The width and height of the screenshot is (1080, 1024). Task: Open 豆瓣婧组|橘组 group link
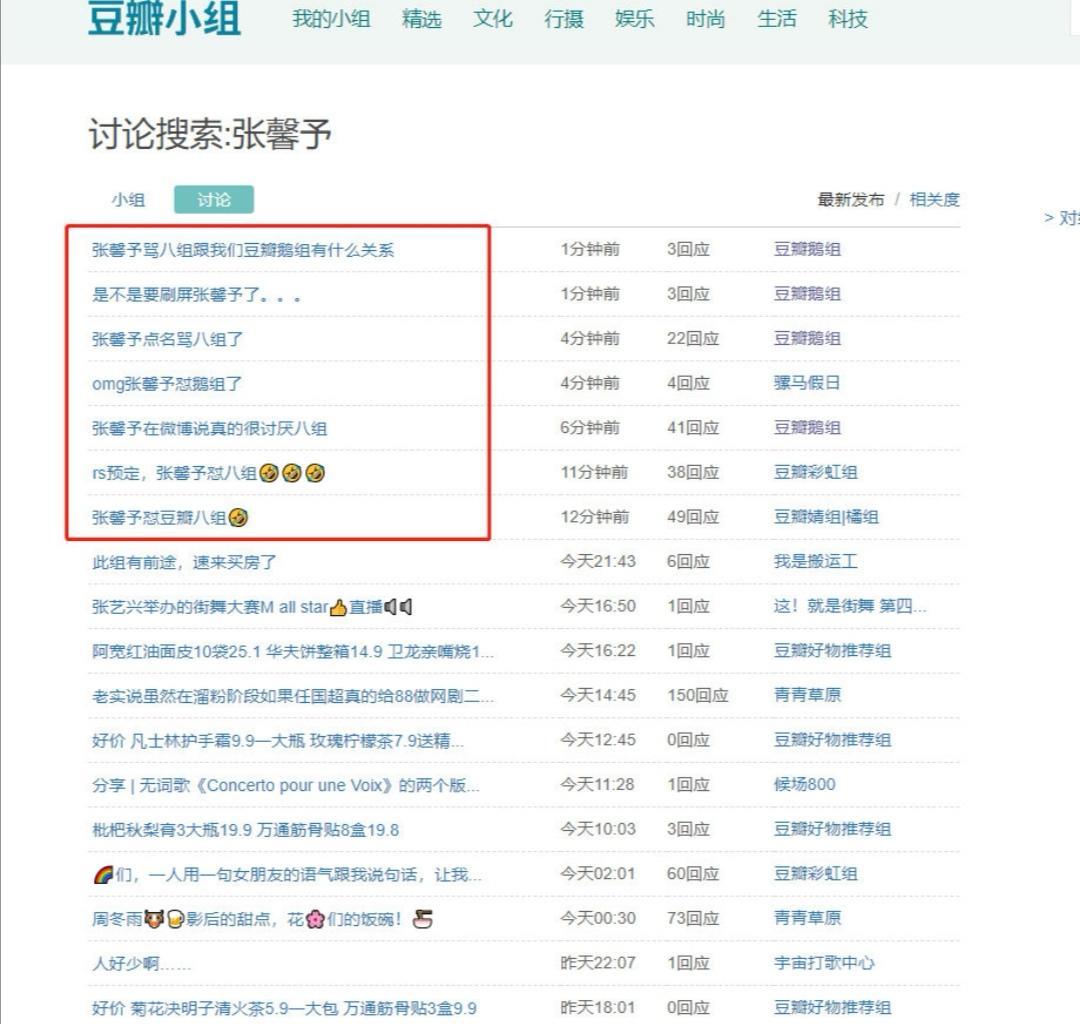pos(825,517)
